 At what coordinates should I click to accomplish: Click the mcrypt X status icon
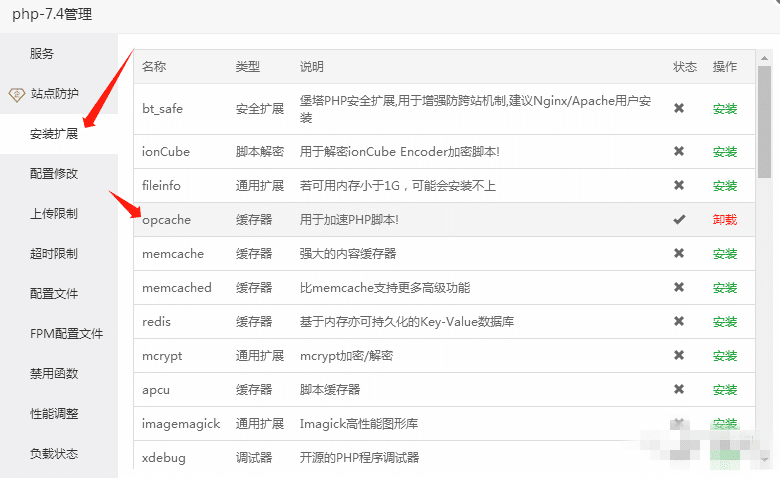(679, 355)
